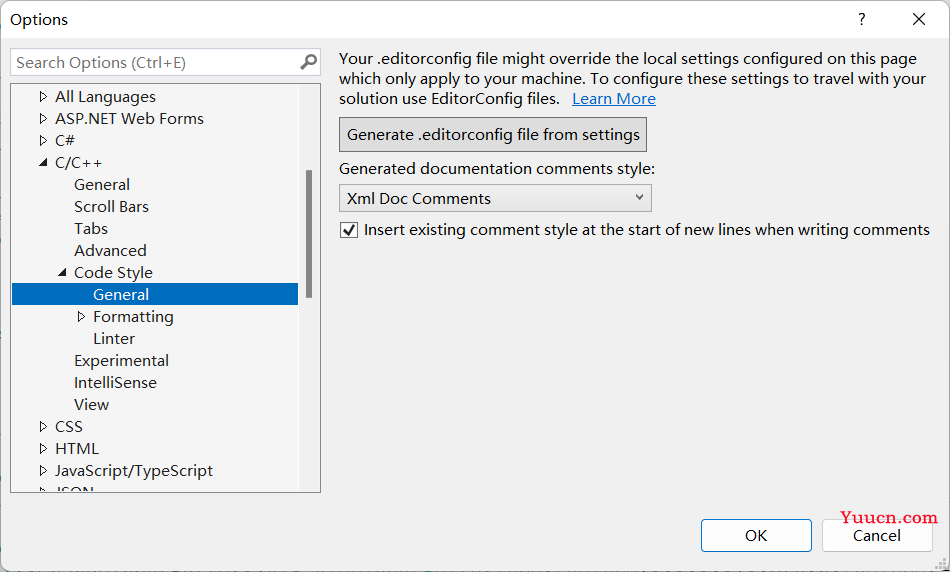
Task: Open View settings
Action: (x=91, y=404)
